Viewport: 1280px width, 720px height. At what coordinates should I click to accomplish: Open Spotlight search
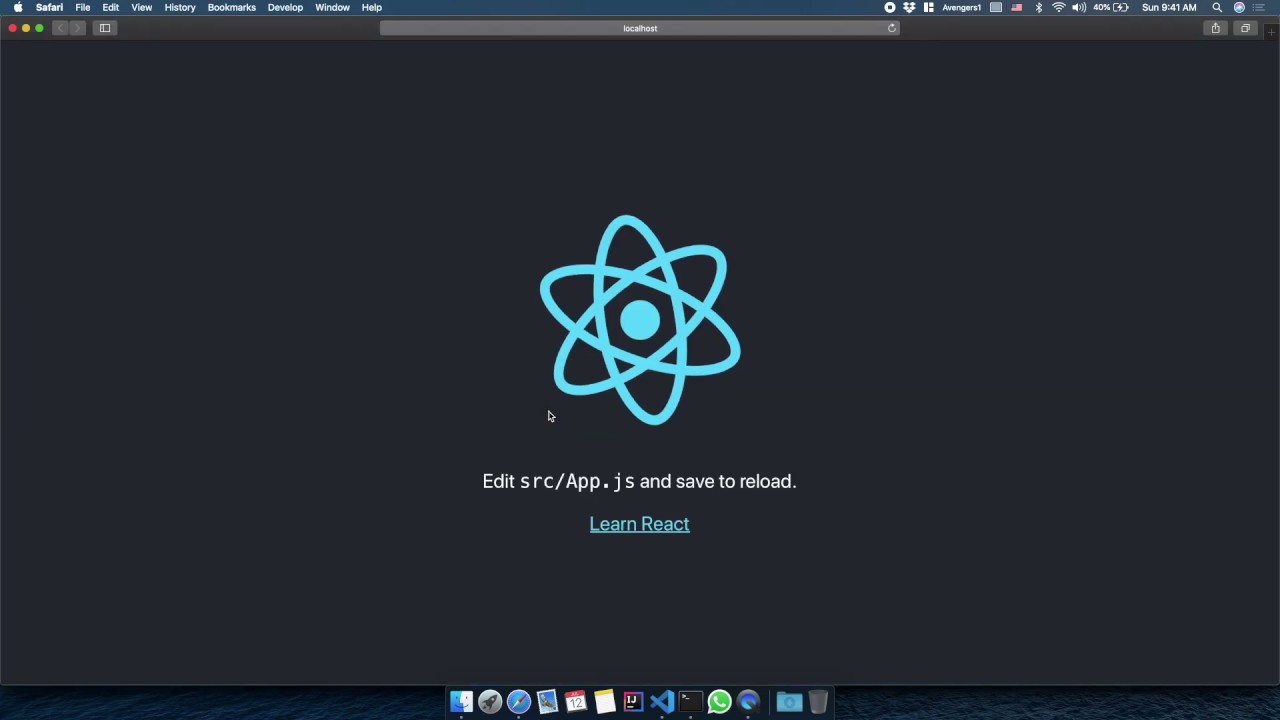coord(1217,7)
